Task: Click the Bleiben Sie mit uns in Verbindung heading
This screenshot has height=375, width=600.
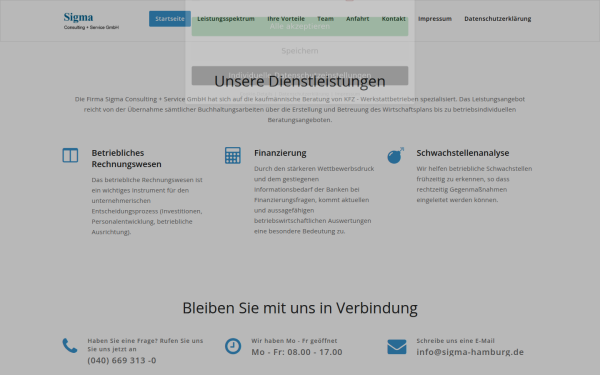Action: coord(300,308)
